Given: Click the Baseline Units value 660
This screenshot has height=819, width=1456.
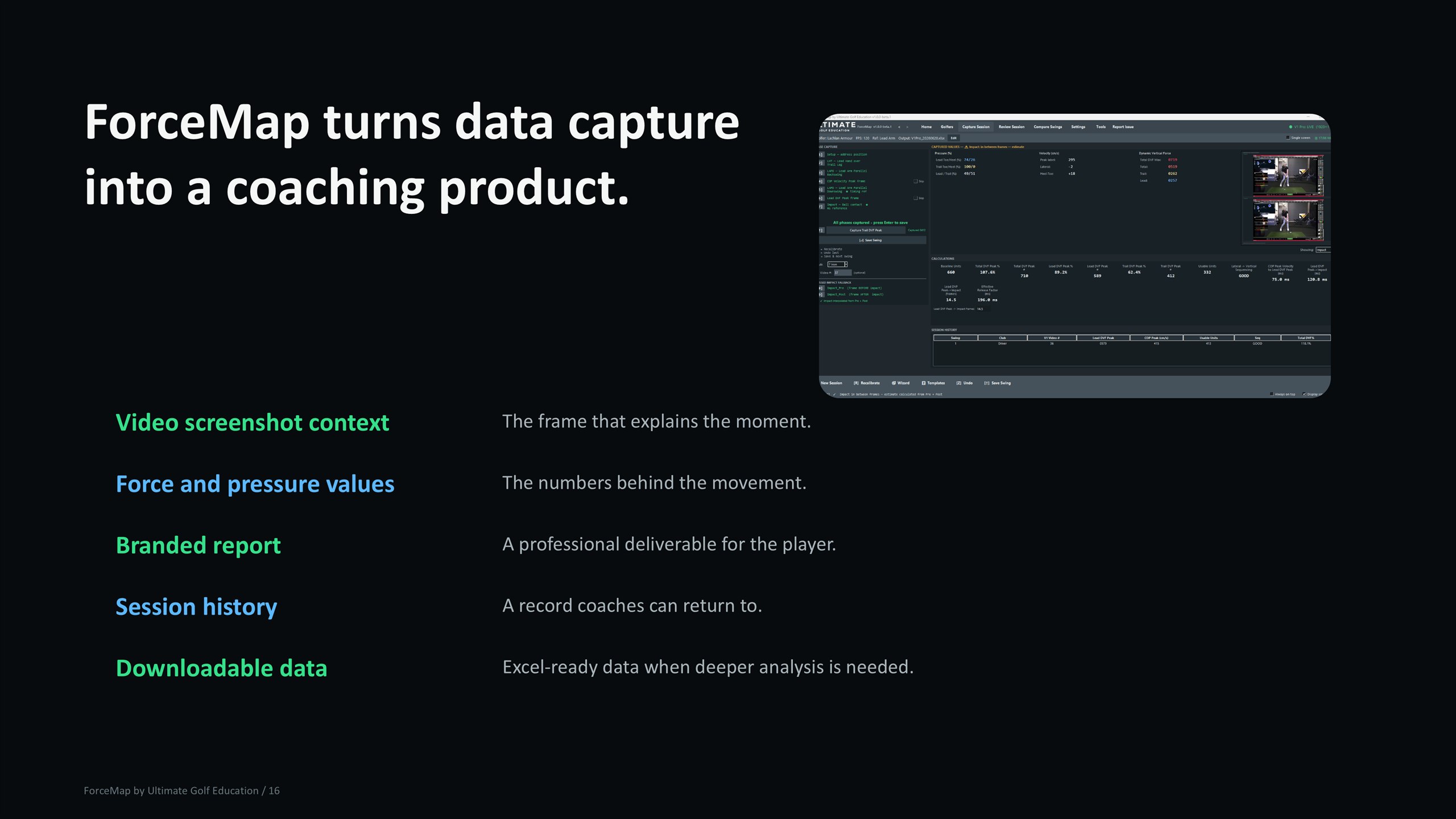Looking at the screenshot, I should (951, 272).
